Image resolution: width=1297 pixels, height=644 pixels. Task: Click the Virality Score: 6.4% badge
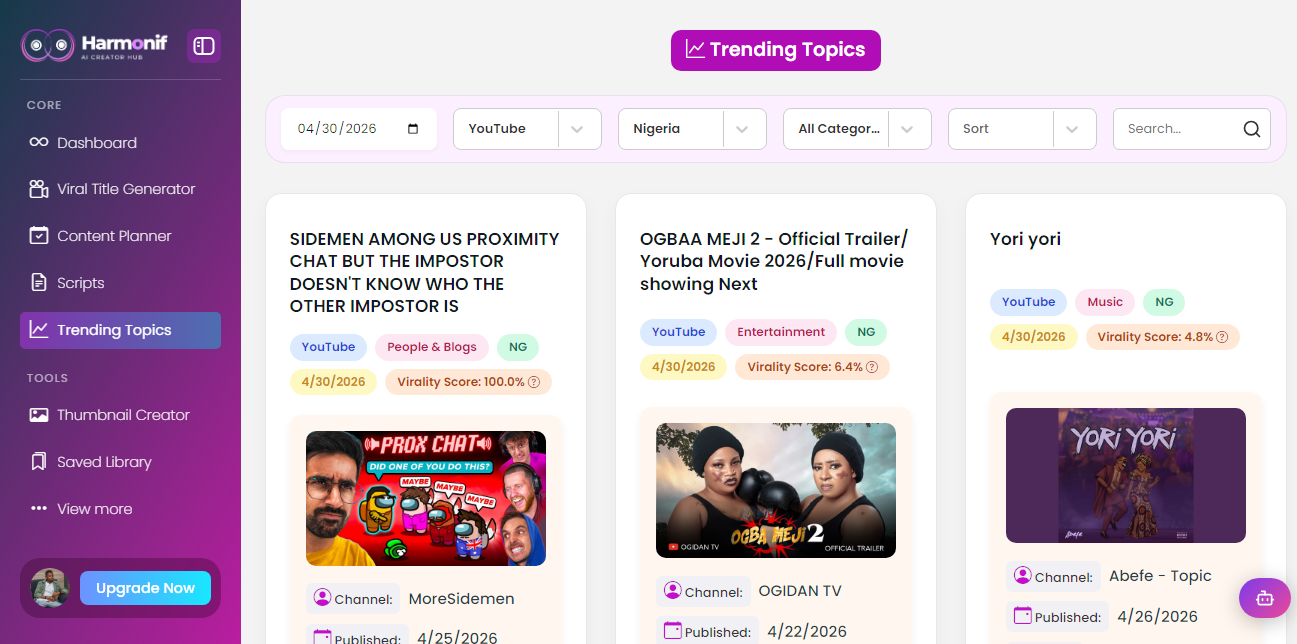tap(812, 367)
